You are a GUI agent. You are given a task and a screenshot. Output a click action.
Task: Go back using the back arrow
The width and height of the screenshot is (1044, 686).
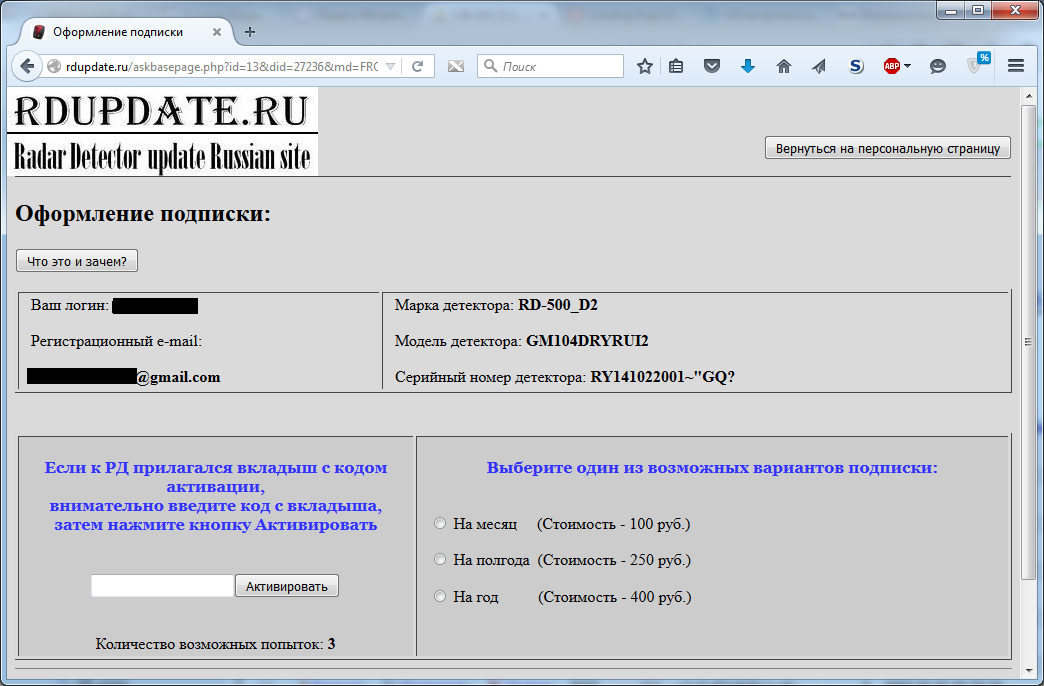click(x=27, y=66)
